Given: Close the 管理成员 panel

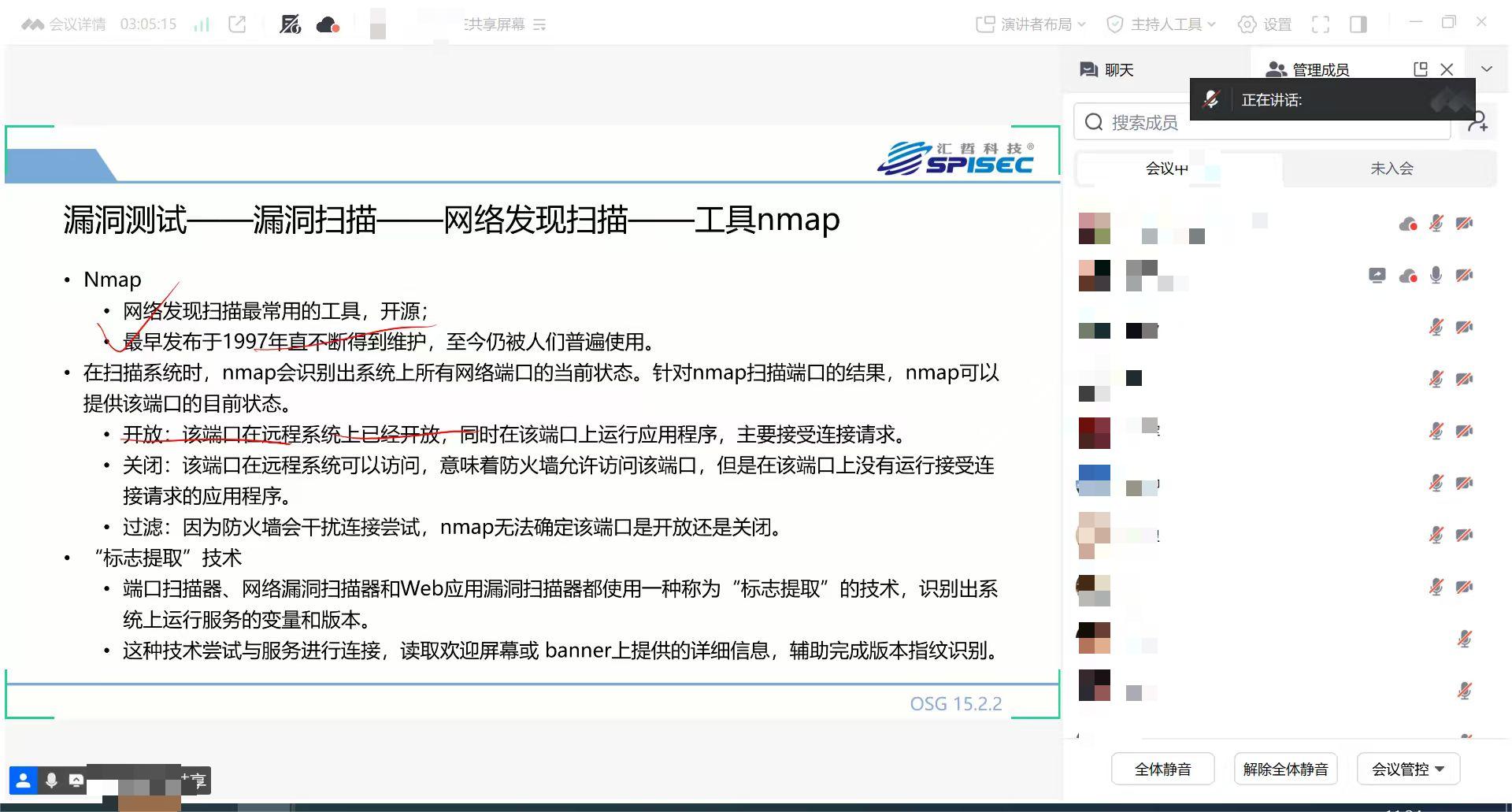Looking at the screenshot, I should click(x=1447, y=69).
